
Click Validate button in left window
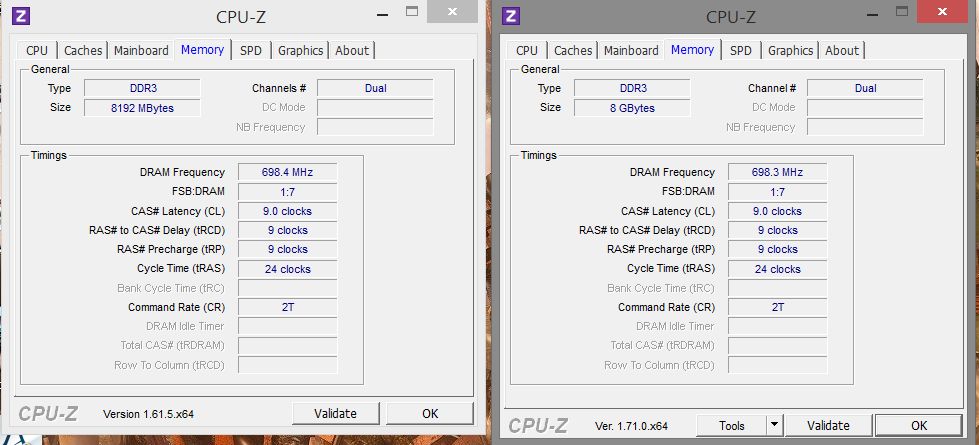click(x=336, y=413)
